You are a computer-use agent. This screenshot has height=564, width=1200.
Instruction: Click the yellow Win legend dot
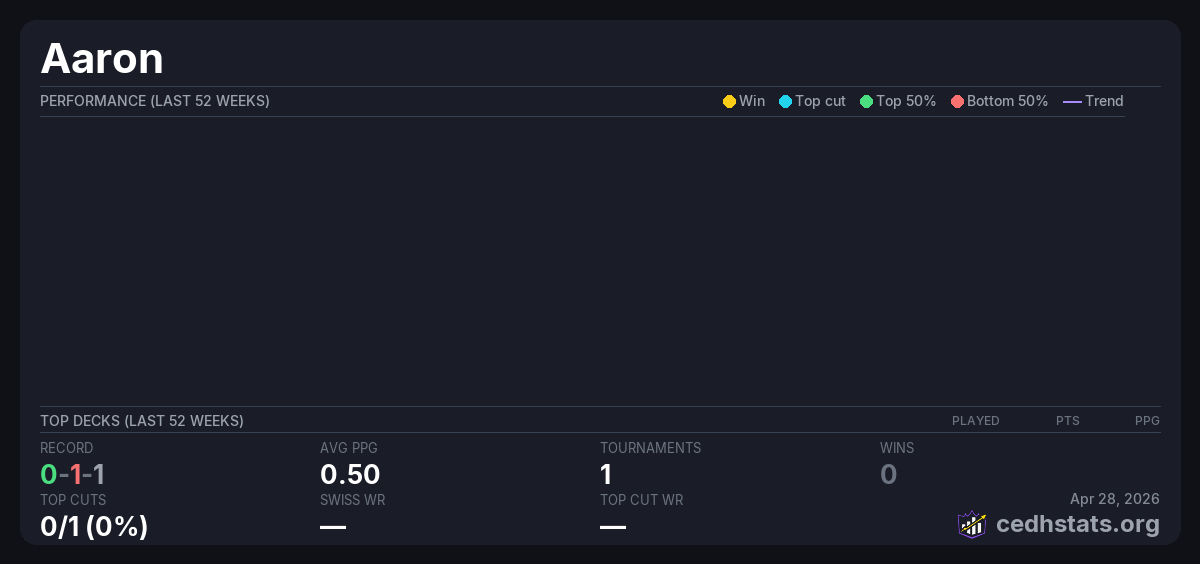tap(729, 101)
